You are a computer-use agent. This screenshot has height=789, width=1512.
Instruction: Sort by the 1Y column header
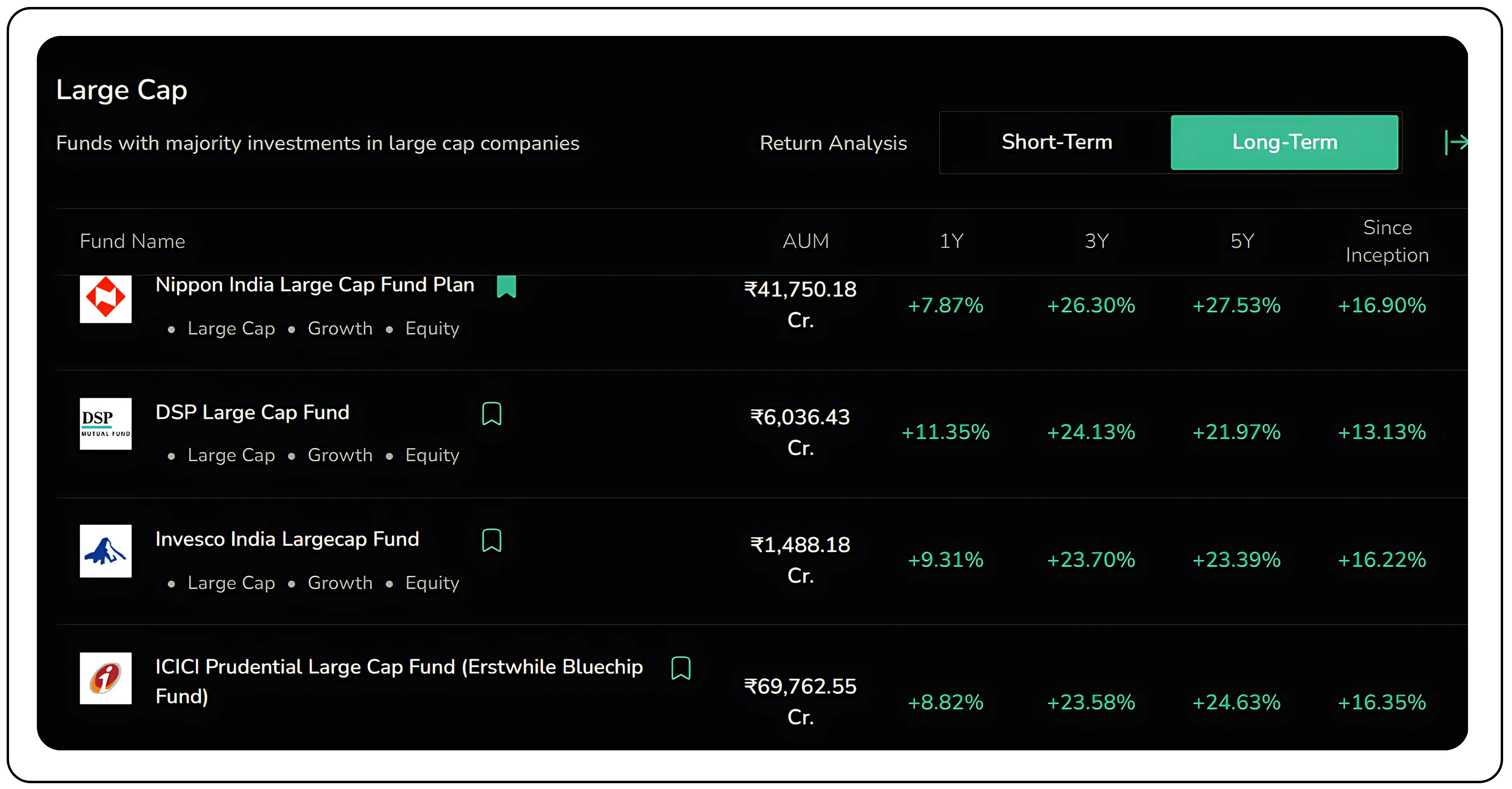click(951, 241)
